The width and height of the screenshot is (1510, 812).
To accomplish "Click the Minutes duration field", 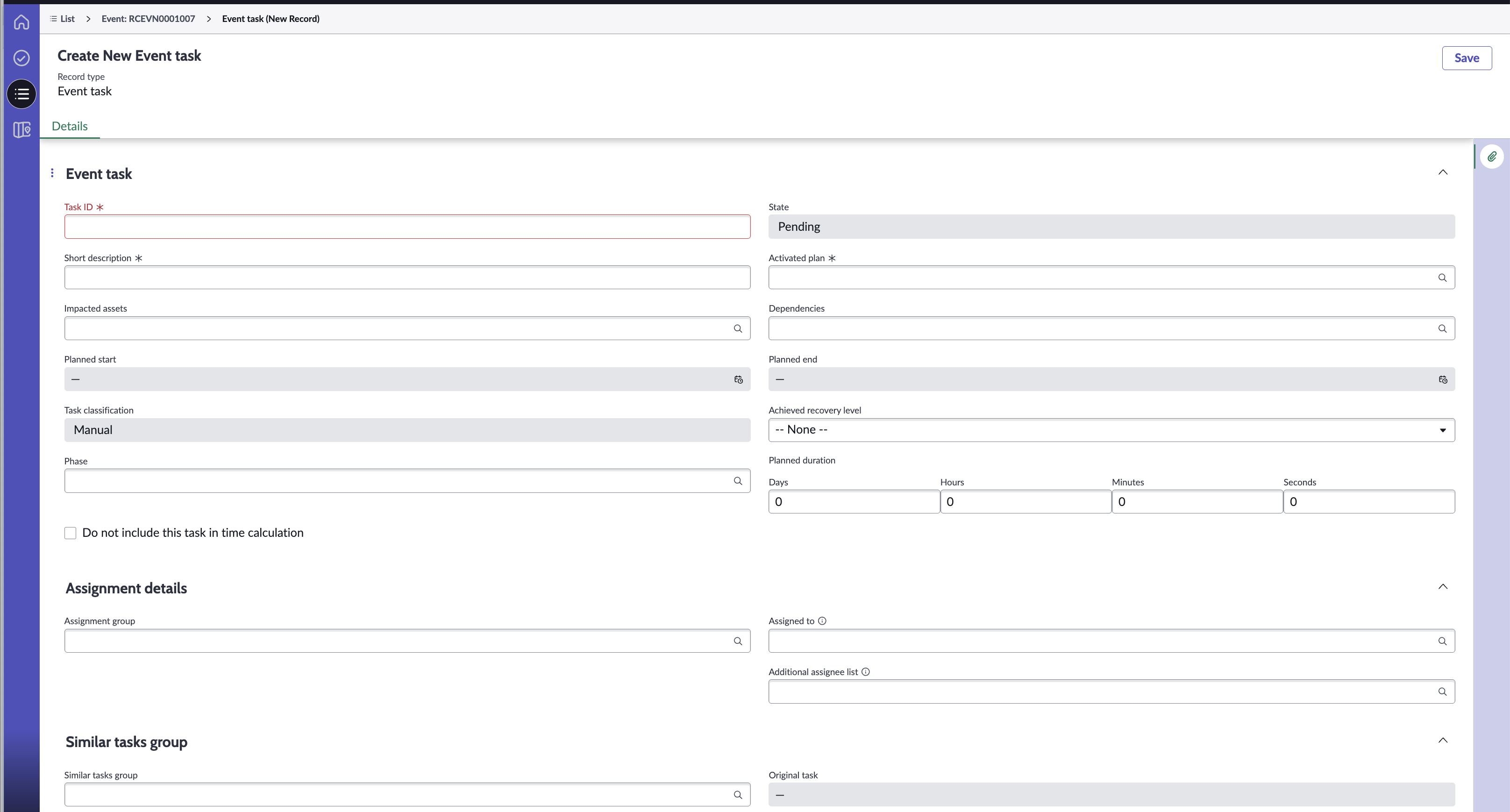I will tap(1197, 502).
